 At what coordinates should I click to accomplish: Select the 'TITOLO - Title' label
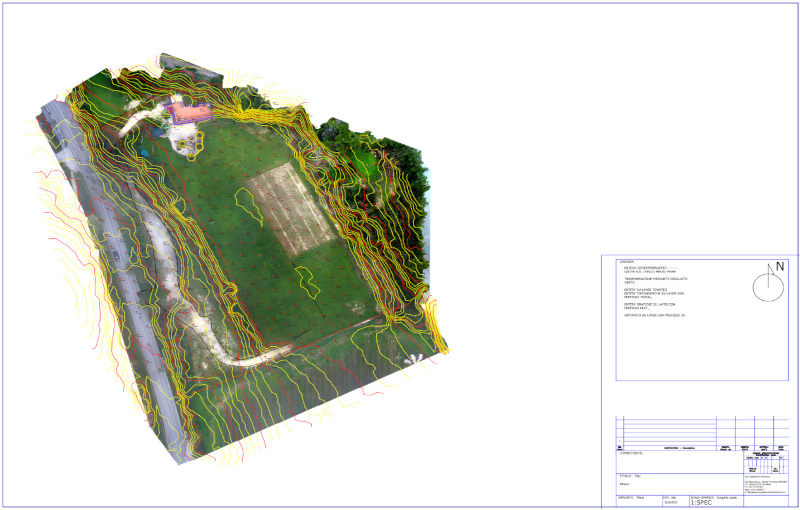click(630, 476)
